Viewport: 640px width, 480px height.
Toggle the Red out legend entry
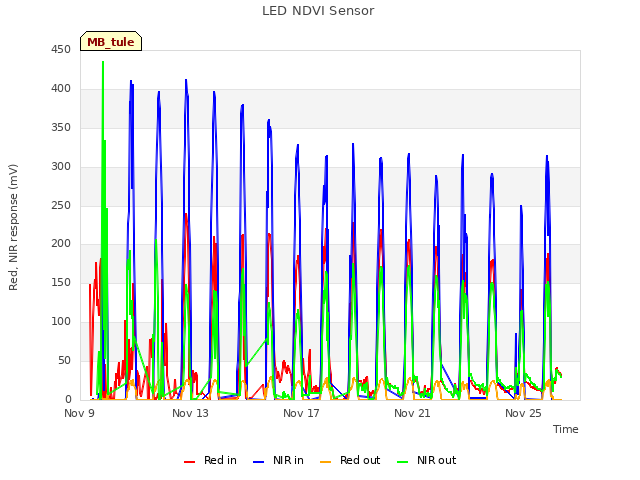coord(350,460)
